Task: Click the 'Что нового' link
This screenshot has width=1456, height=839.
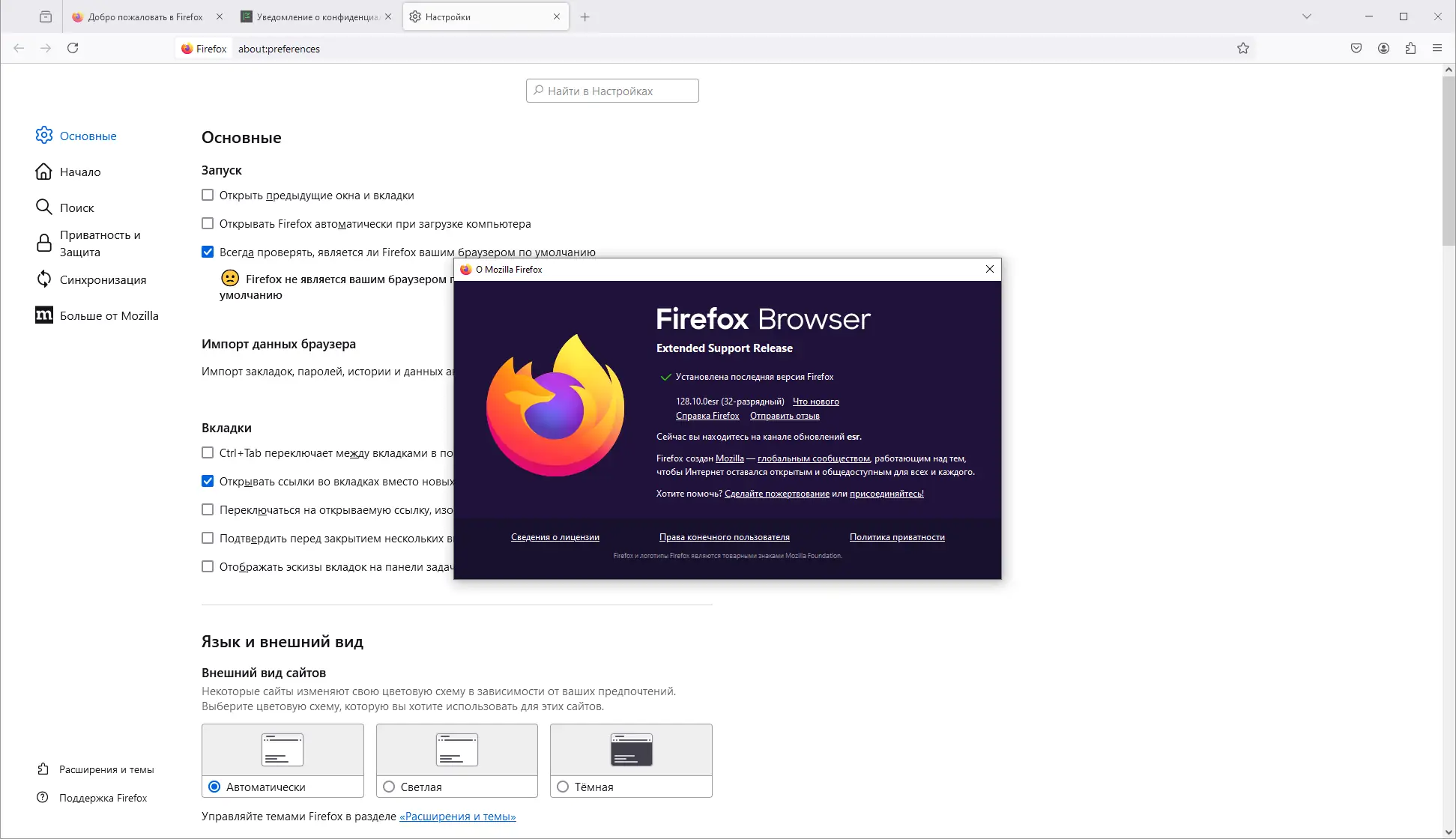Action: (x=815, y=402)
